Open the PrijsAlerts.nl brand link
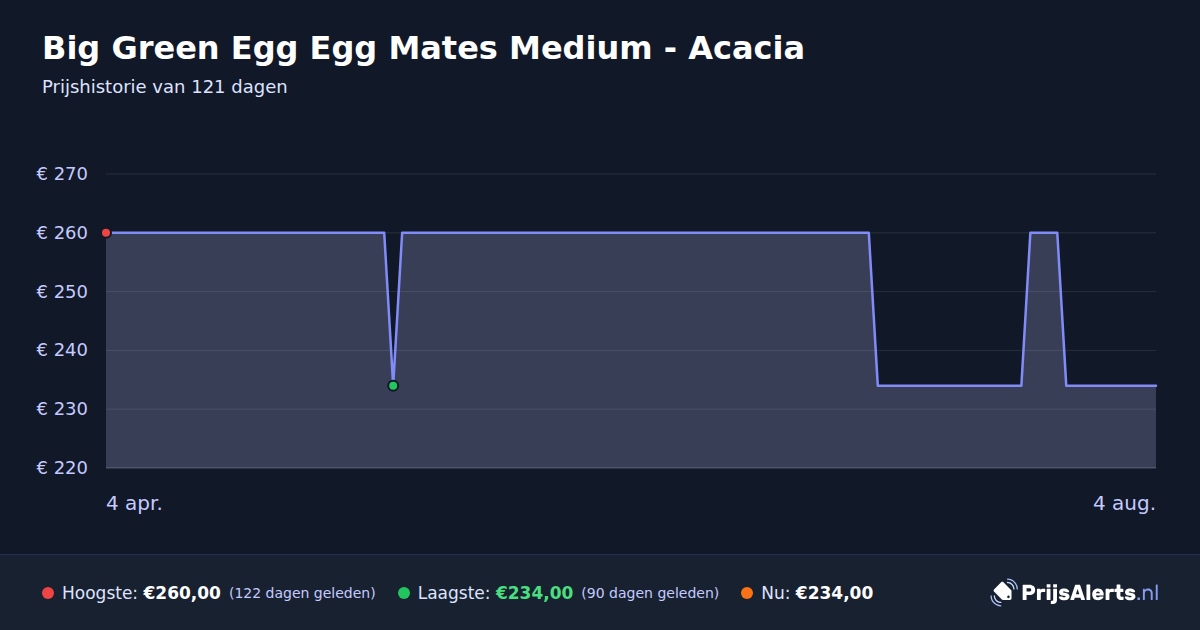Image resolution: width=1200 pixels, height=630 pixels. 1075,593
